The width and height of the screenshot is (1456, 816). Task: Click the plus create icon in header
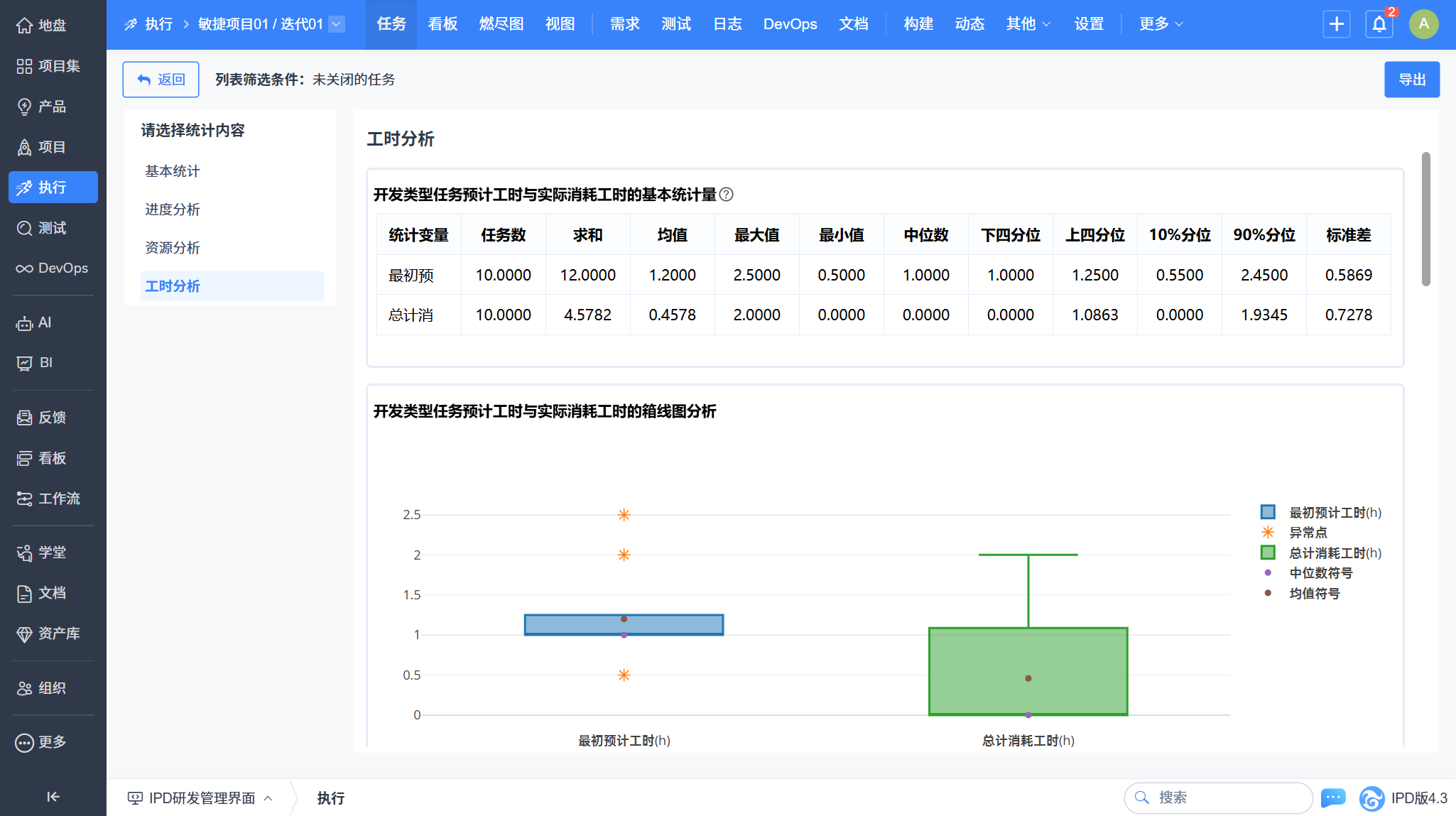[1336, 24]
